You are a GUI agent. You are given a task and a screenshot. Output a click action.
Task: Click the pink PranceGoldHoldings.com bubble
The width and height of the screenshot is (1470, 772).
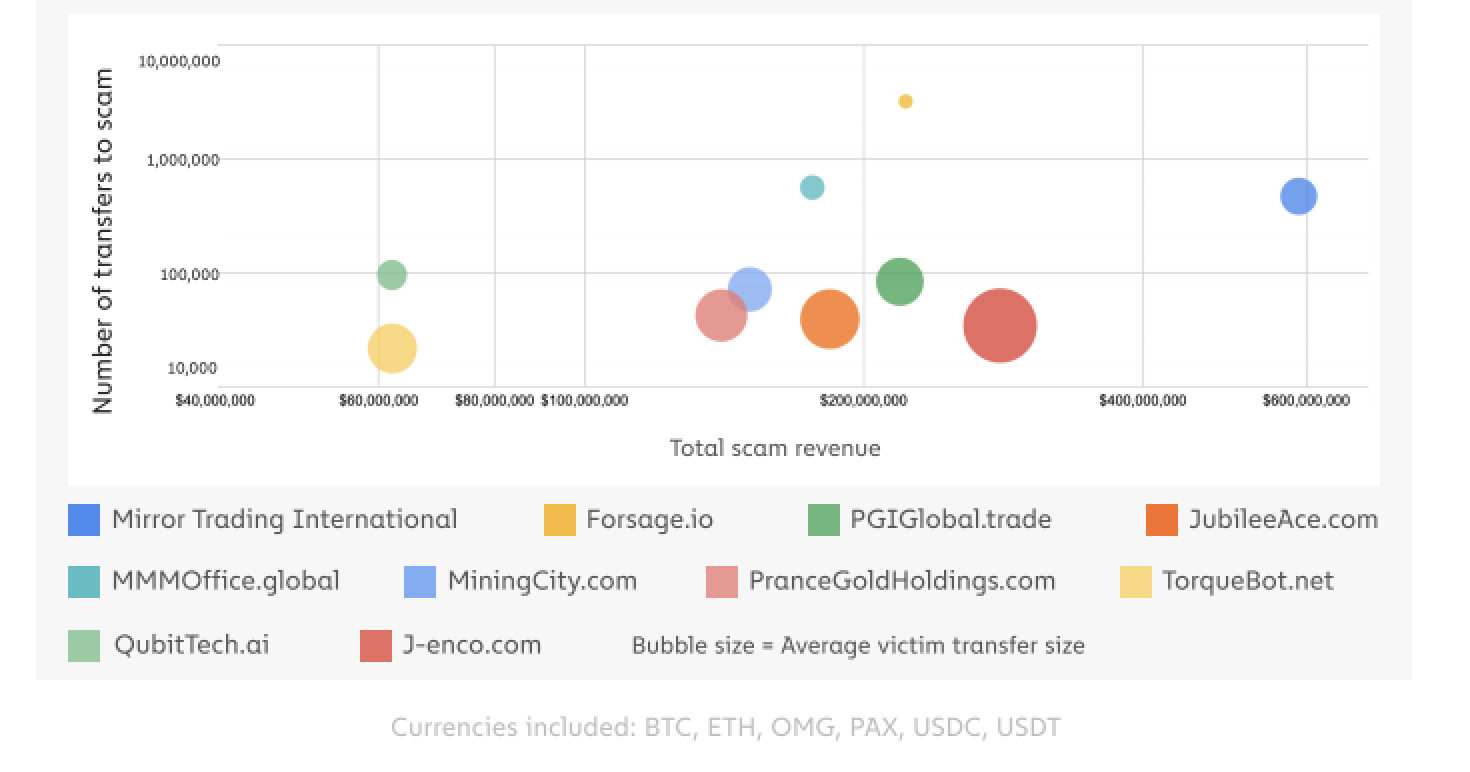[720, 316]
